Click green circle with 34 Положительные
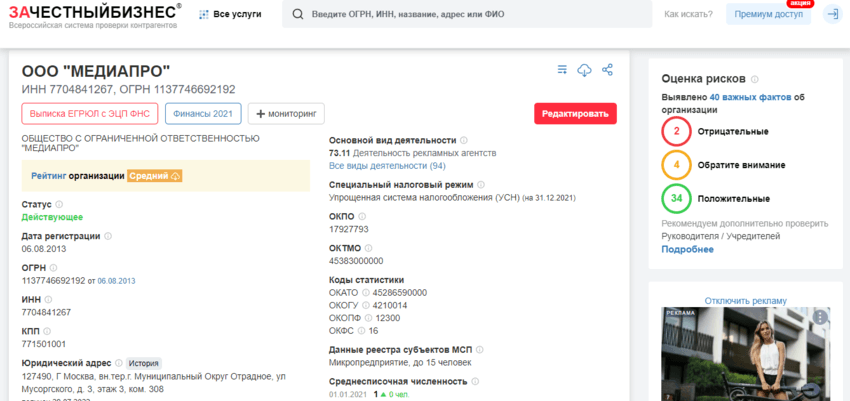 (676, 198)
